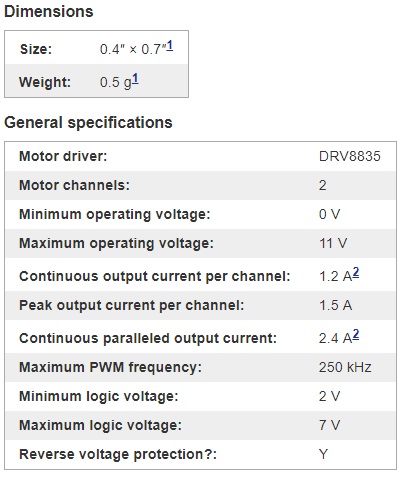Click the Dimensions heading
This screenshot has width=403, height=479.
point(49,12)
